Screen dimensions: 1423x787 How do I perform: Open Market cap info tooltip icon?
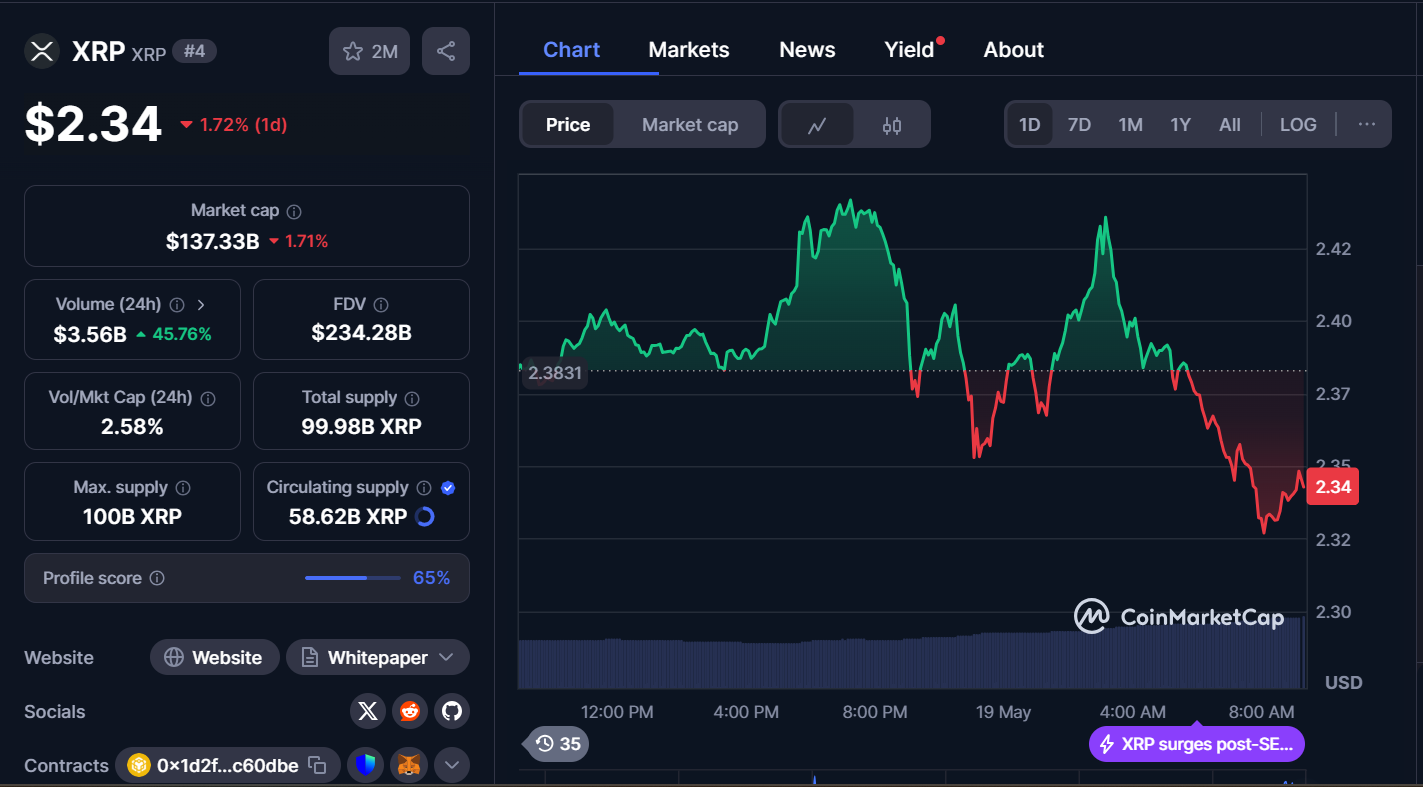coord(294,211)
